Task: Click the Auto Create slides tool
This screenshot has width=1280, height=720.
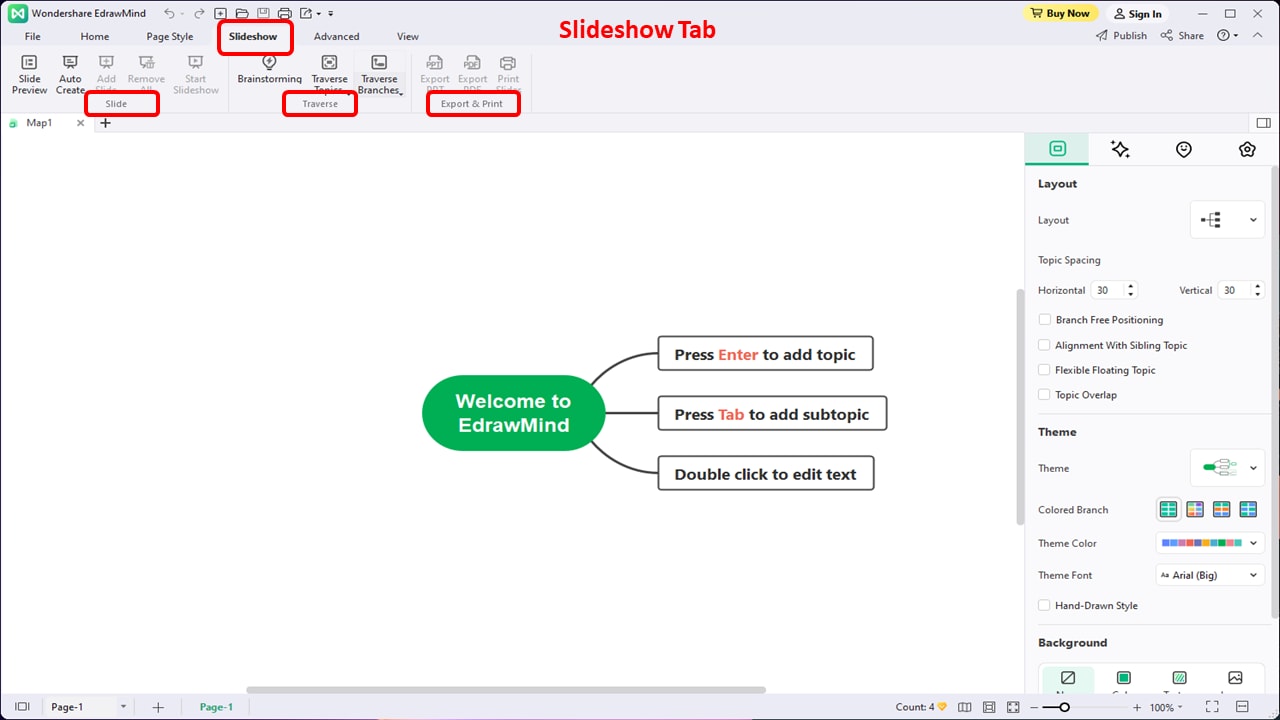Action: pos(70,75)
